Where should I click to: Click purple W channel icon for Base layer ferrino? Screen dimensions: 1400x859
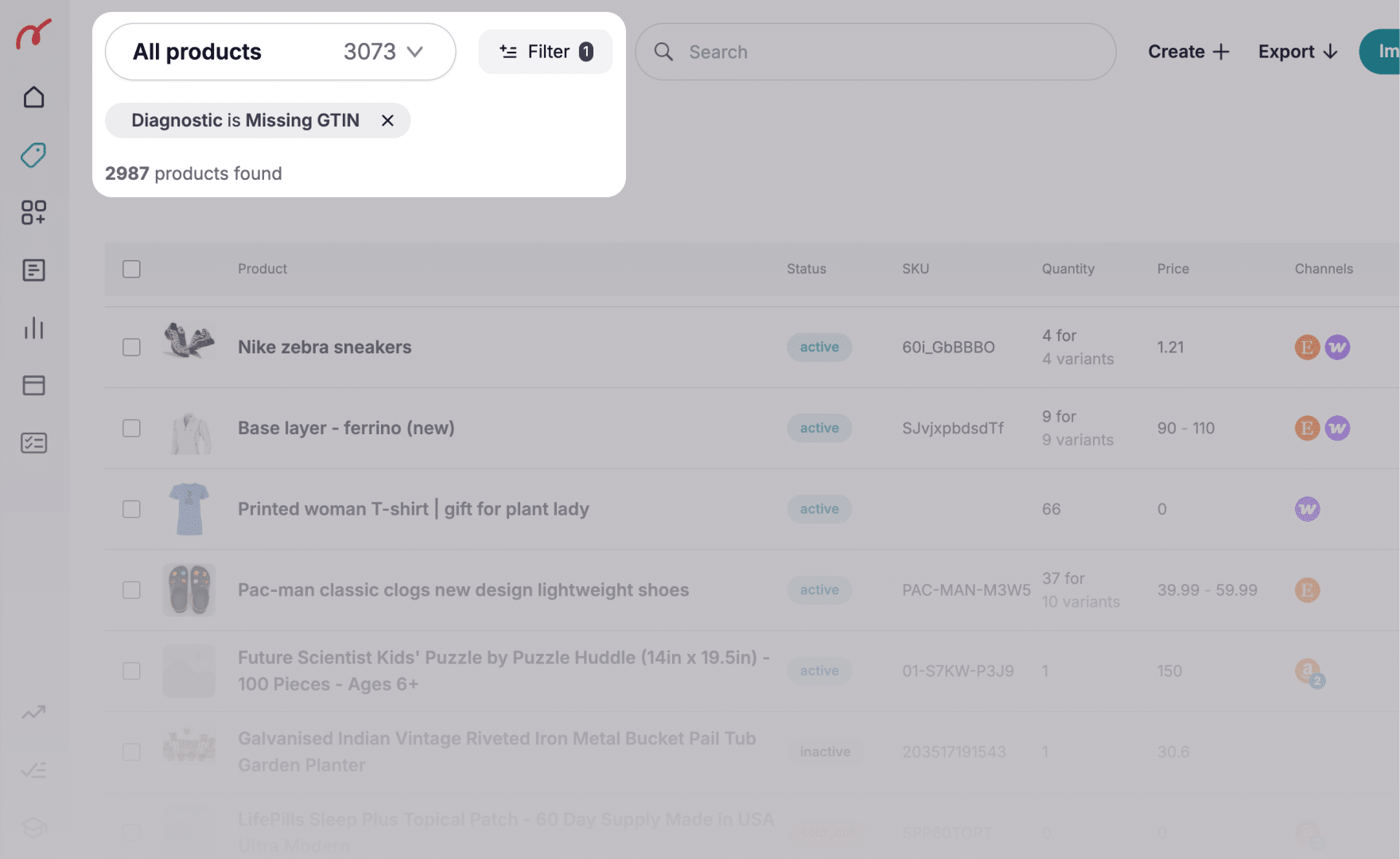[x=1337, y=428]
